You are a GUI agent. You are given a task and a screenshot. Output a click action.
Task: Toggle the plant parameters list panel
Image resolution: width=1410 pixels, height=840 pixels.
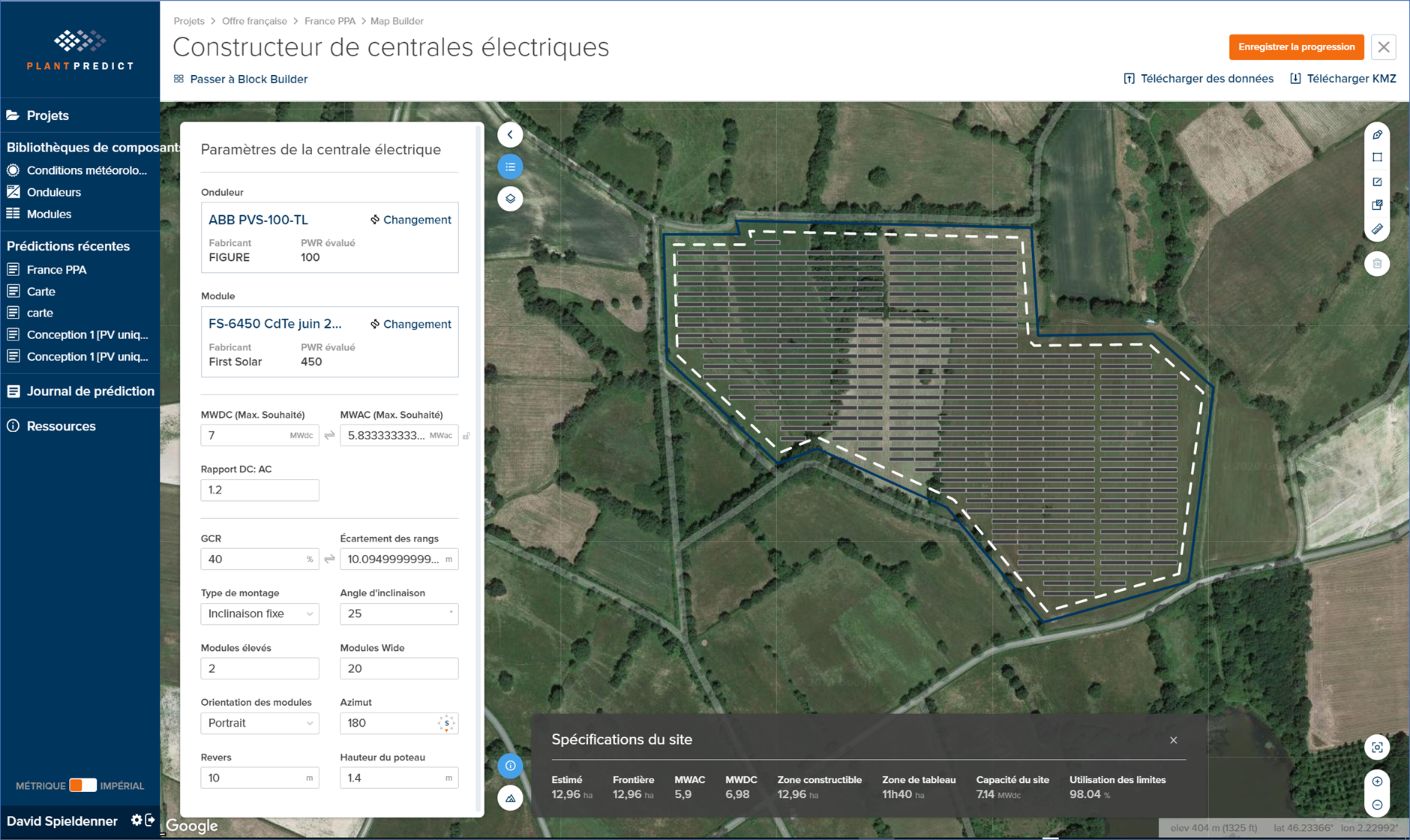click(510, 166)
